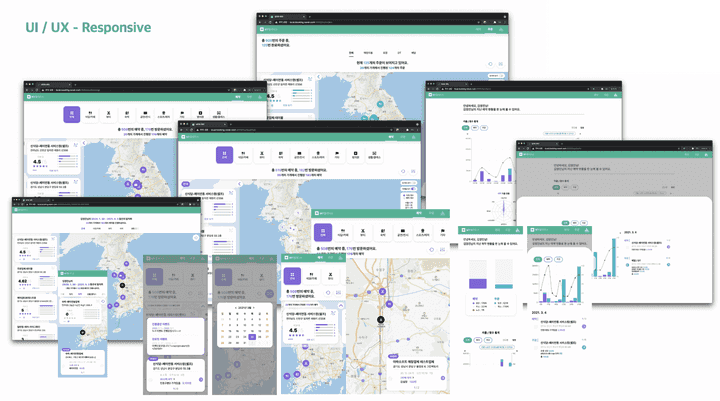Click the locate-me icon above the zoomed road map
720x401 pixels.
pos(431,250)
